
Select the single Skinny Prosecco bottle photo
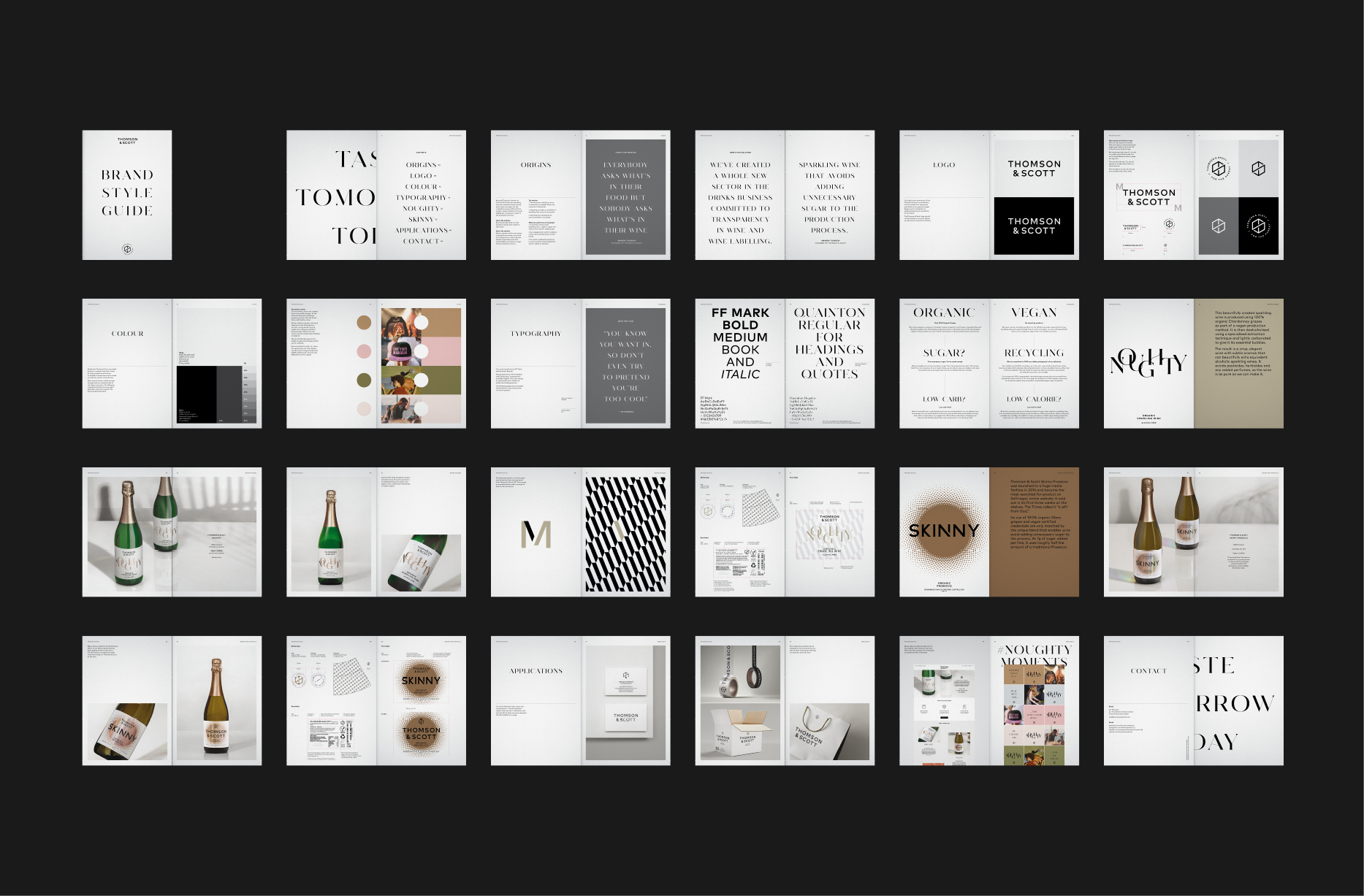coord(216,703)
